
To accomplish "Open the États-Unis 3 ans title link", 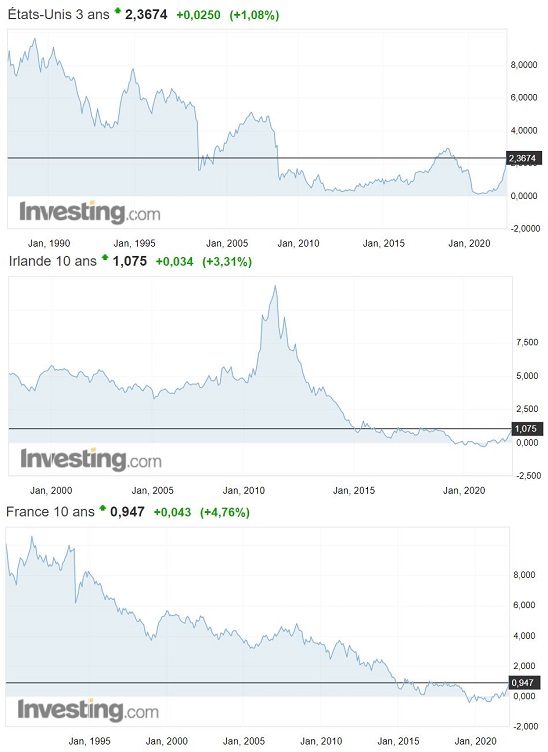I will coord(58,14).
